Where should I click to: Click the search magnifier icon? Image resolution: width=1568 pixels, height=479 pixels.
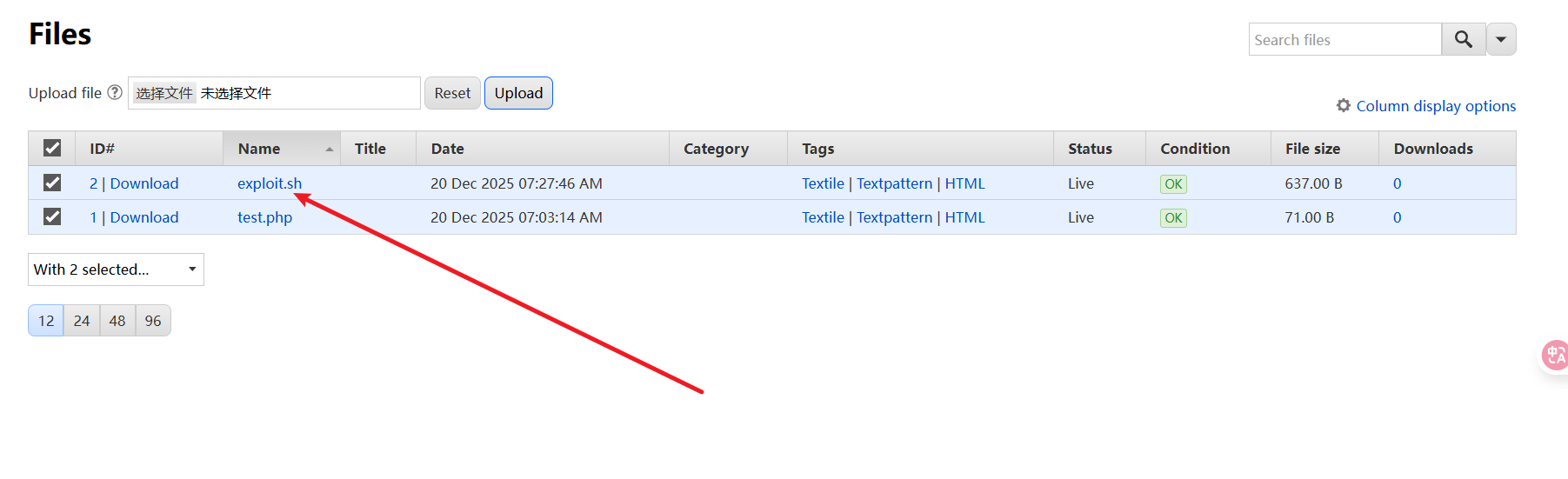[x=1464, y=39]
